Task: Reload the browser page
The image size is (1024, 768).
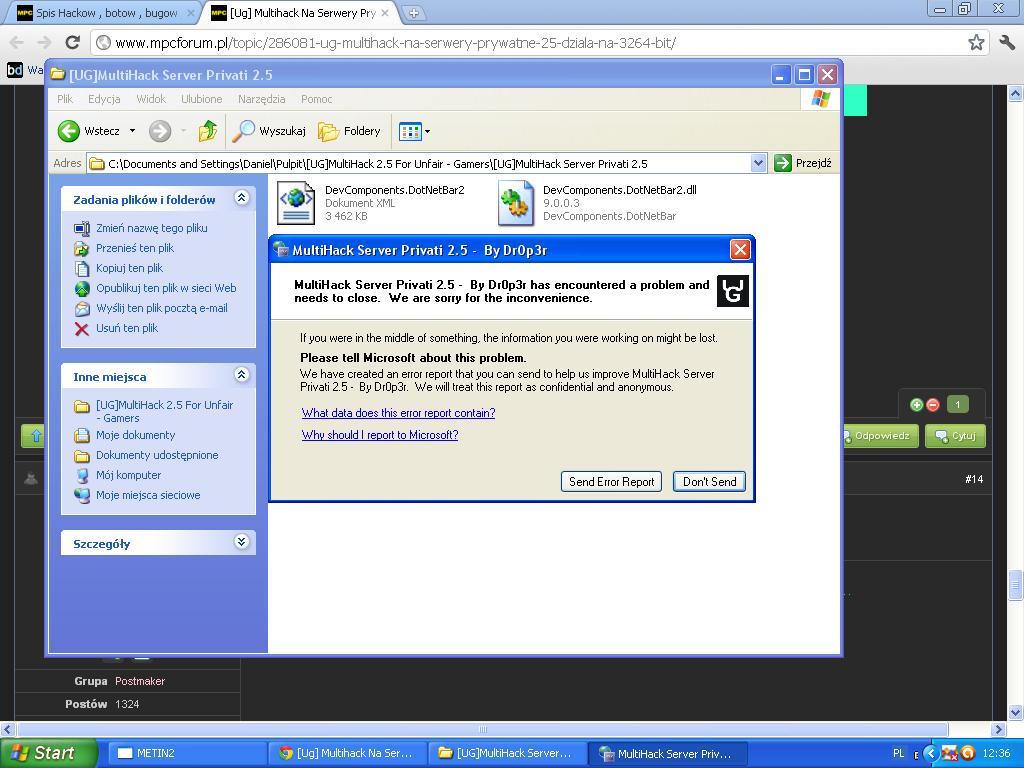Action: point(72,42)
